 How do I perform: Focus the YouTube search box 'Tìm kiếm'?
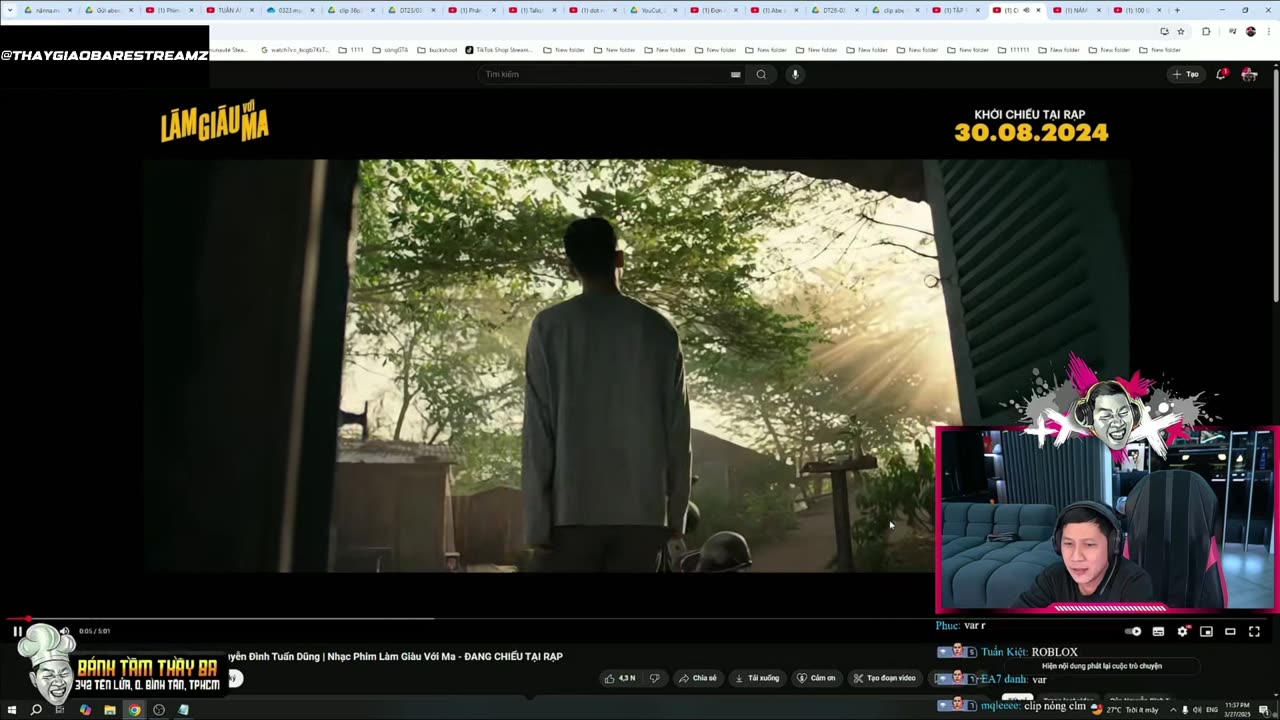click(x=605, y=74)
